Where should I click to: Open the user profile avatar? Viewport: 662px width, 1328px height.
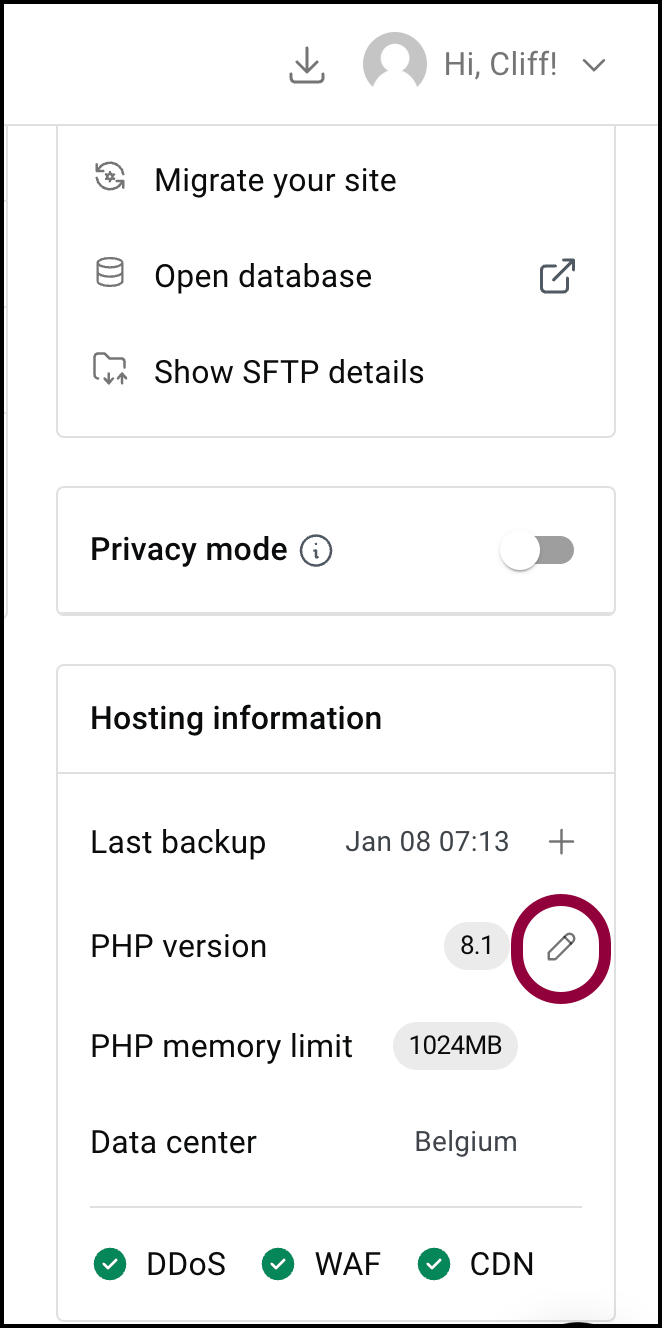coord(394,65)
